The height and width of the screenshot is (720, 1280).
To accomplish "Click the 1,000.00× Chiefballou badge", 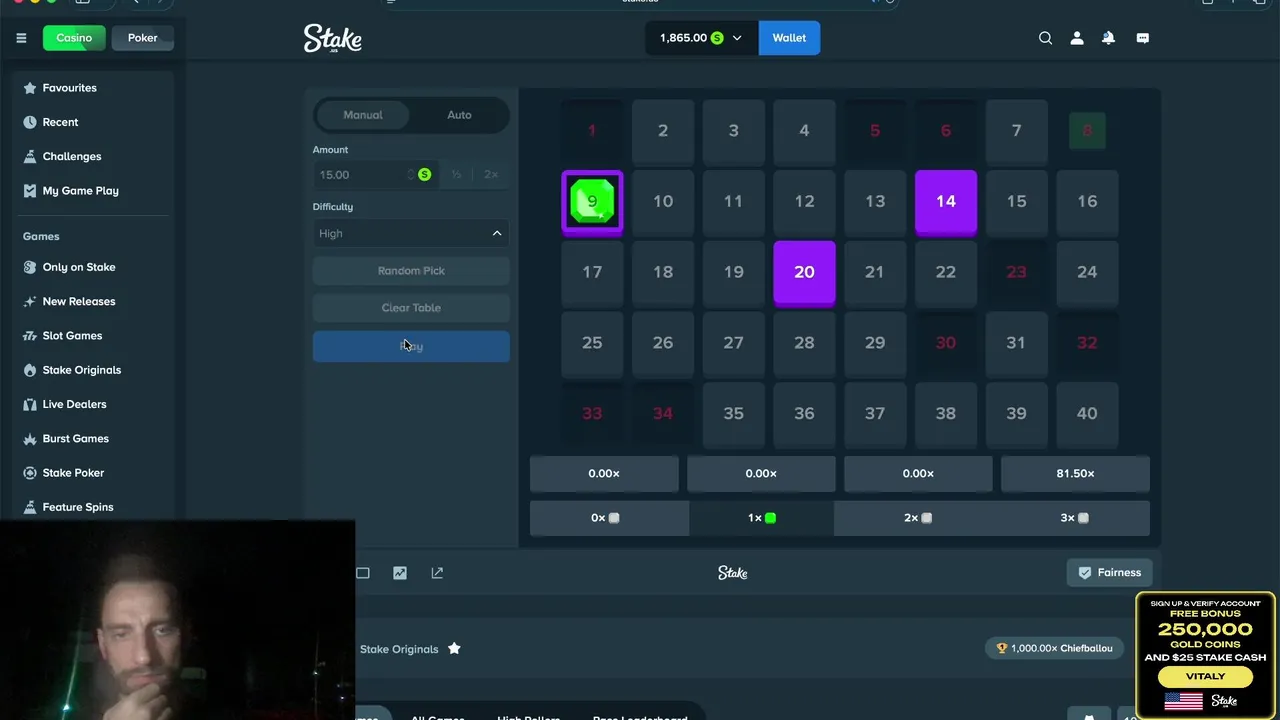I will click(1054, 648).
